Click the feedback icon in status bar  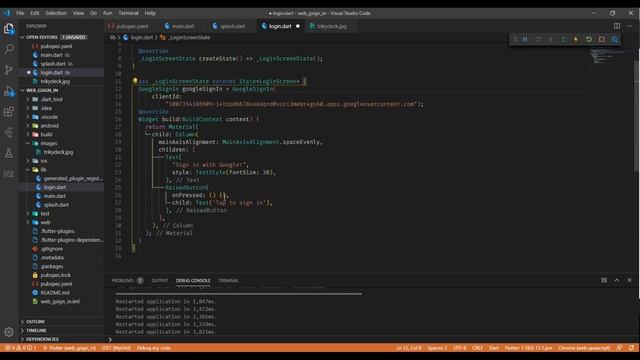click(x=619, y=348)
